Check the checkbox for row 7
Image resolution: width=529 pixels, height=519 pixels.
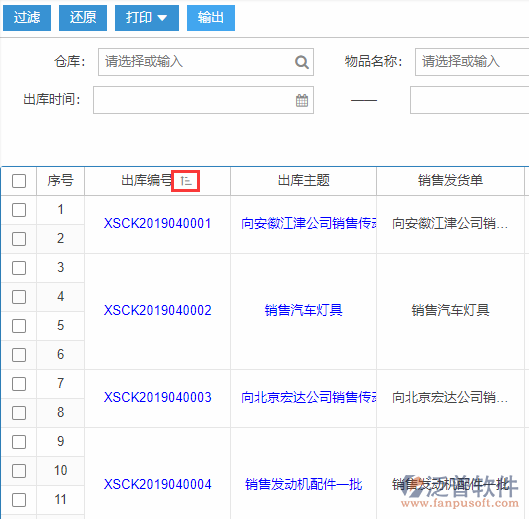19,384
